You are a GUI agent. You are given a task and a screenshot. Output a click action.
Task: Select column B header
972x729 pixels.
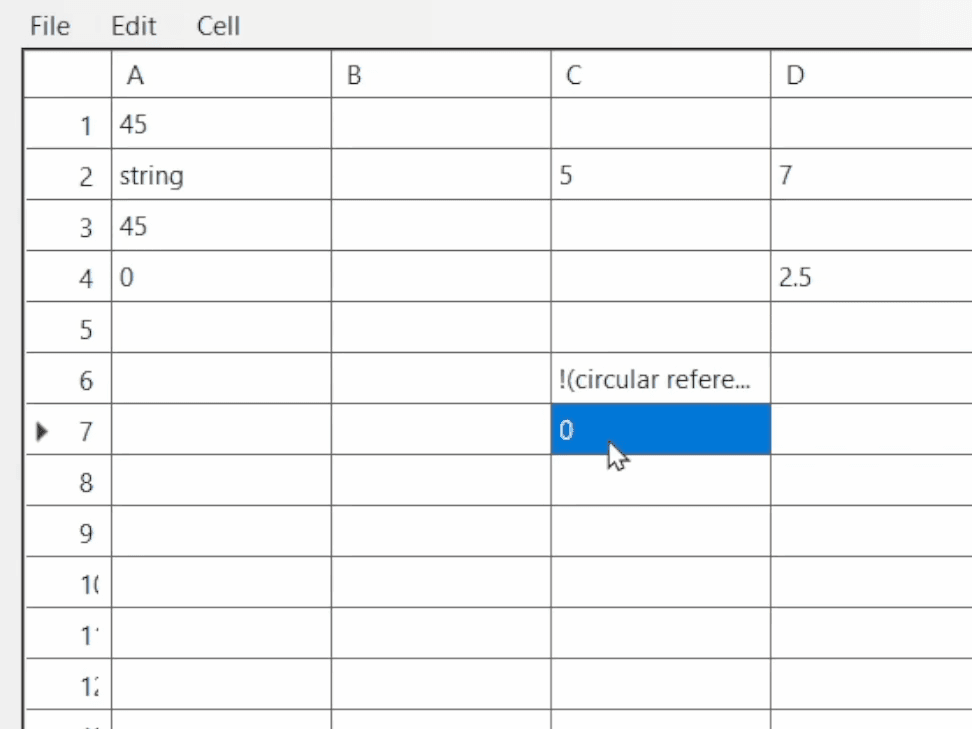tap(441, 74)
